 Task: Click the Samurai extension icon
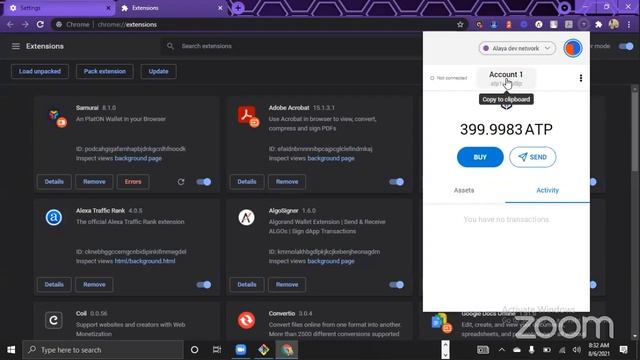point(58,118)
